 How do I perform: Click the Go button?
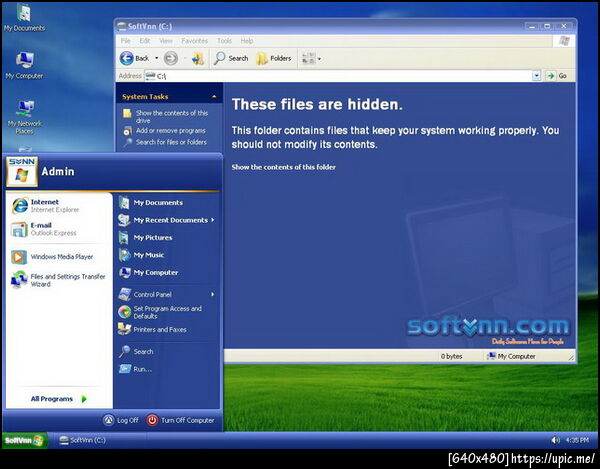[x=557, y=76]
